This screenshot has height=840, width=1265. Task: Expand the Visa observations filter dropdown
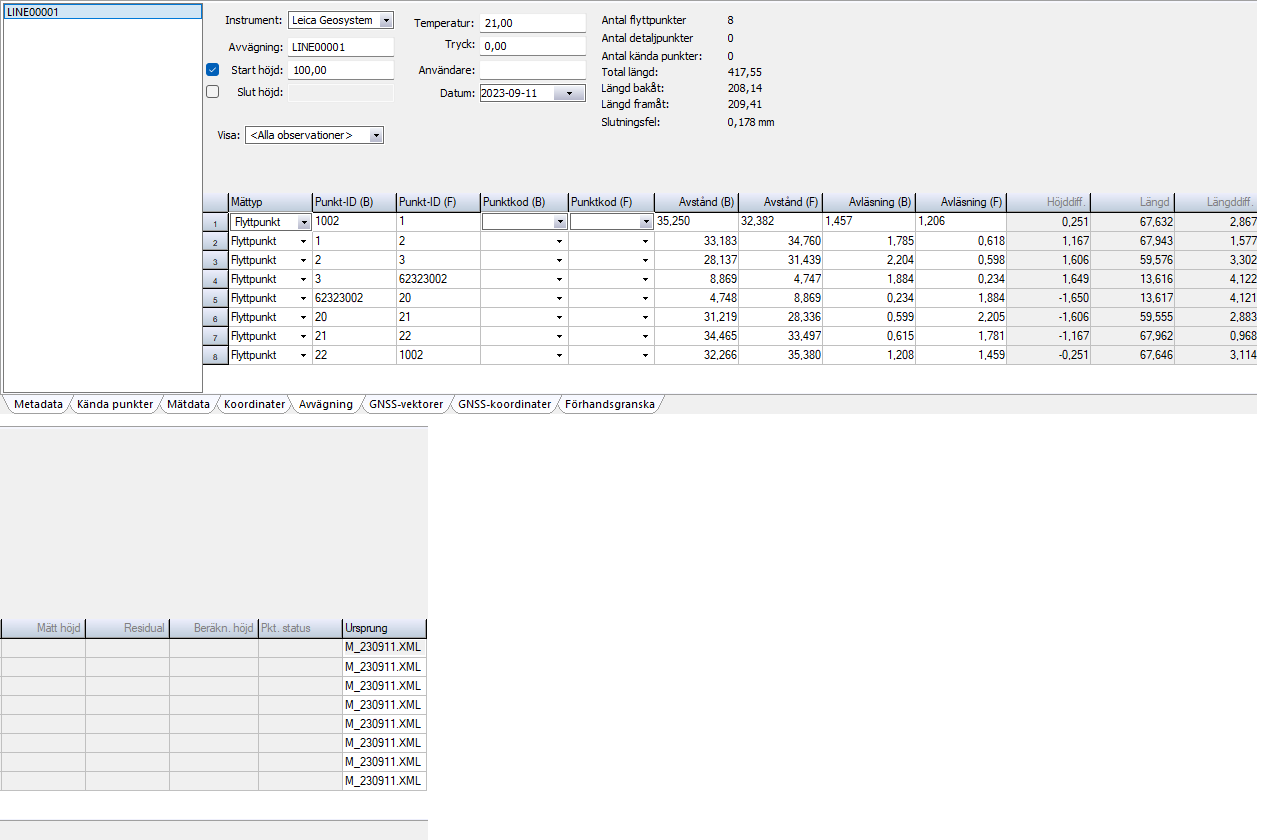click(376, 135)
